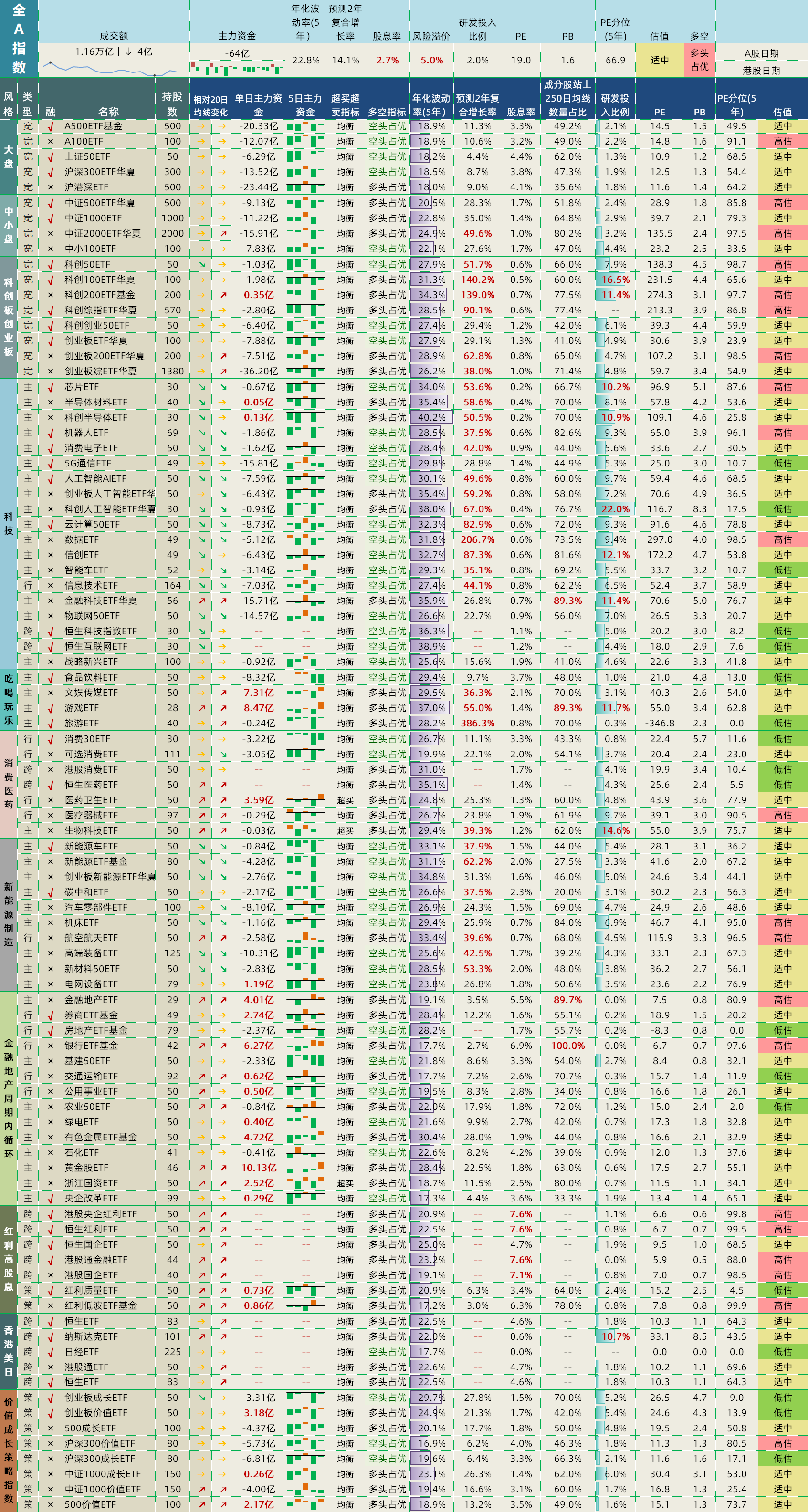This screenshot has width=808, height=1512.
Task: Click the 全A指数 title block
Action: click(x=19, y=39)
